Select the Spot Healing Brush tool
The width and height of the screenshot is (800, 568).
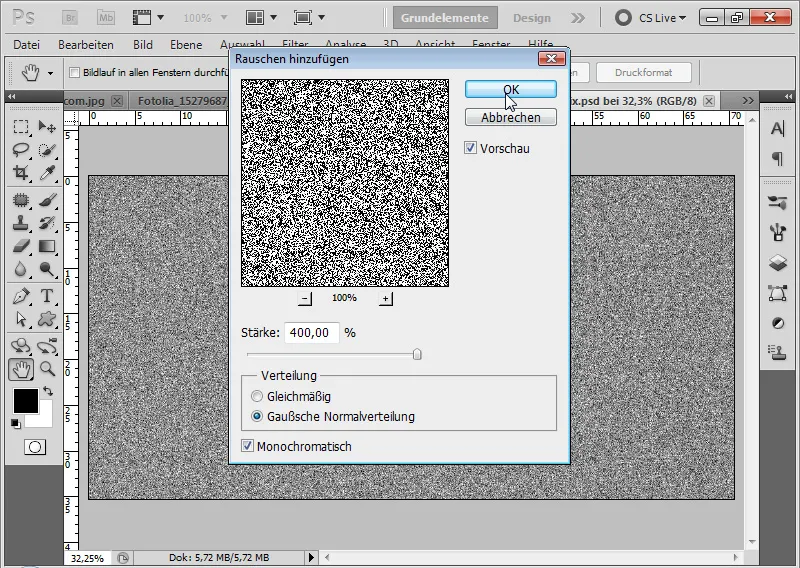tap(21, 200)
